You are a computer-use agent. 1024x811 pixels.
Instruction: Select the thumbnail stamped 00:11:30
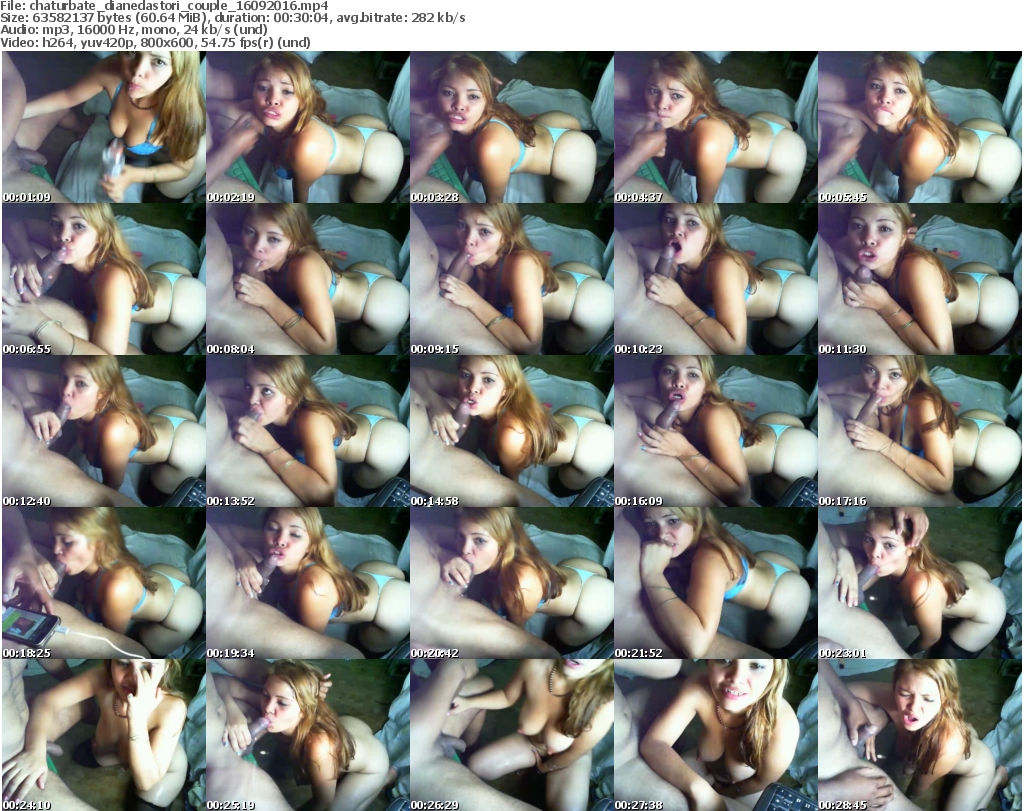tap(919, 280)
